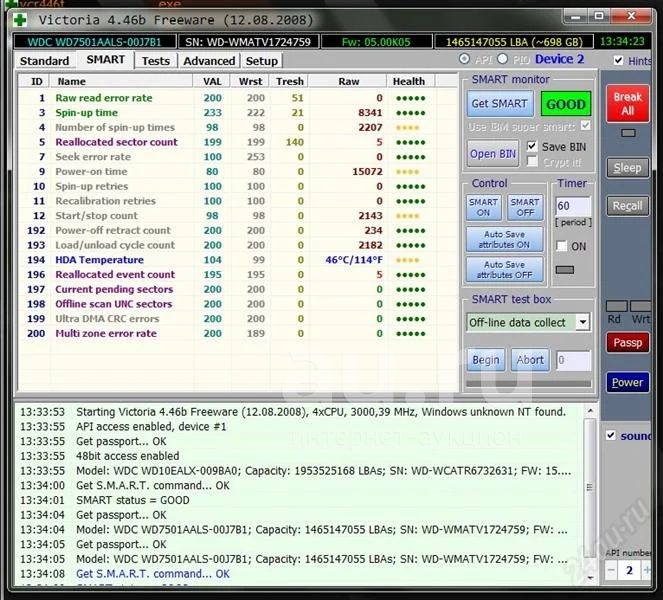
Task: Click the Recall button
Action: click(627, 206)
